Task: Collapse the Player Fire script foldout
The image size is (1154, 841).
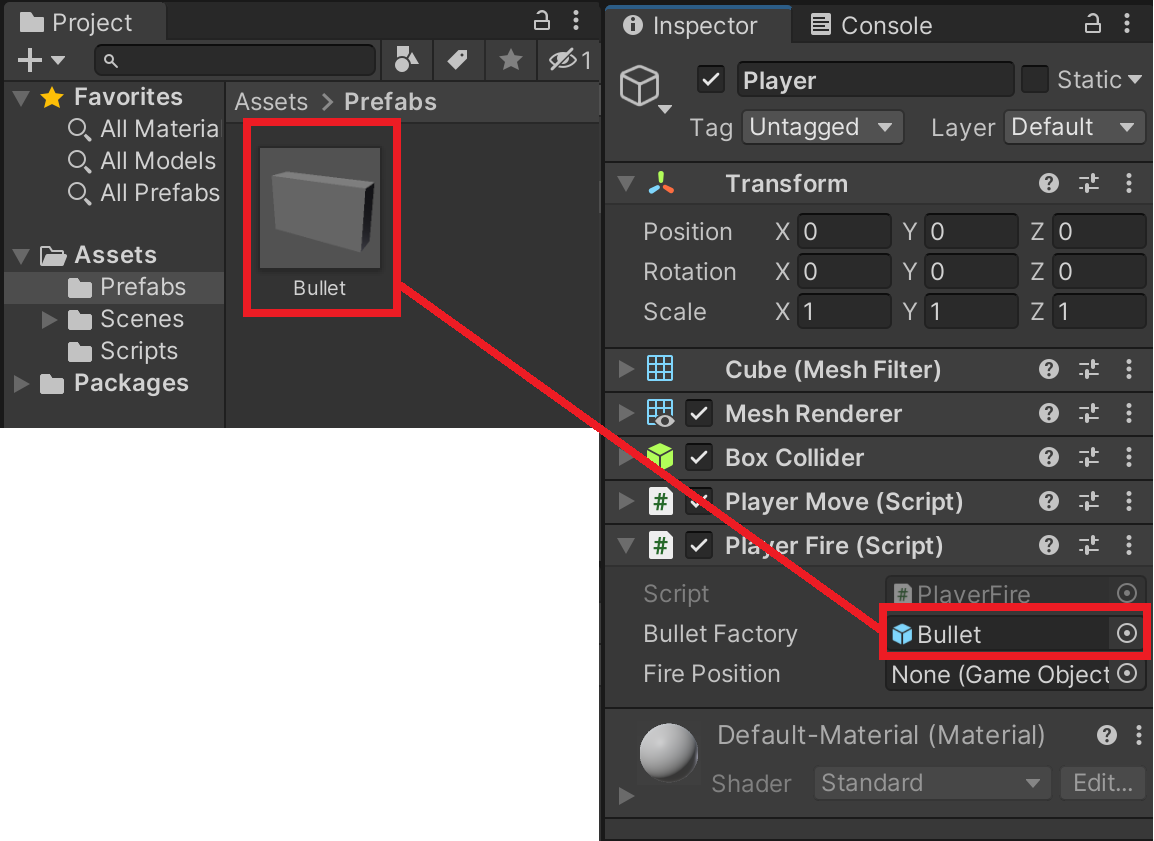Action: [x=626, y=546]
